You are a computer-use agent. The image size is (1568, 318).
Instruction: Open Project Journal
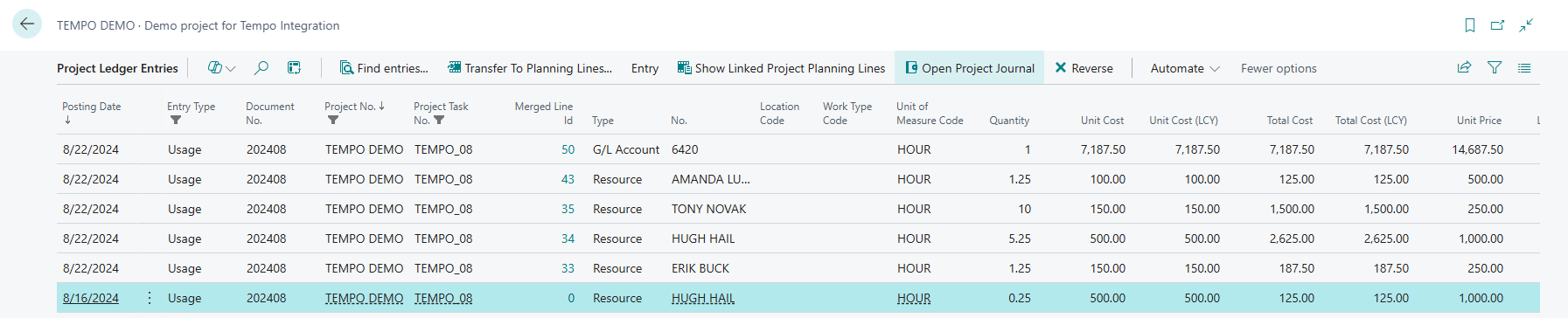(x=969, y=68)
